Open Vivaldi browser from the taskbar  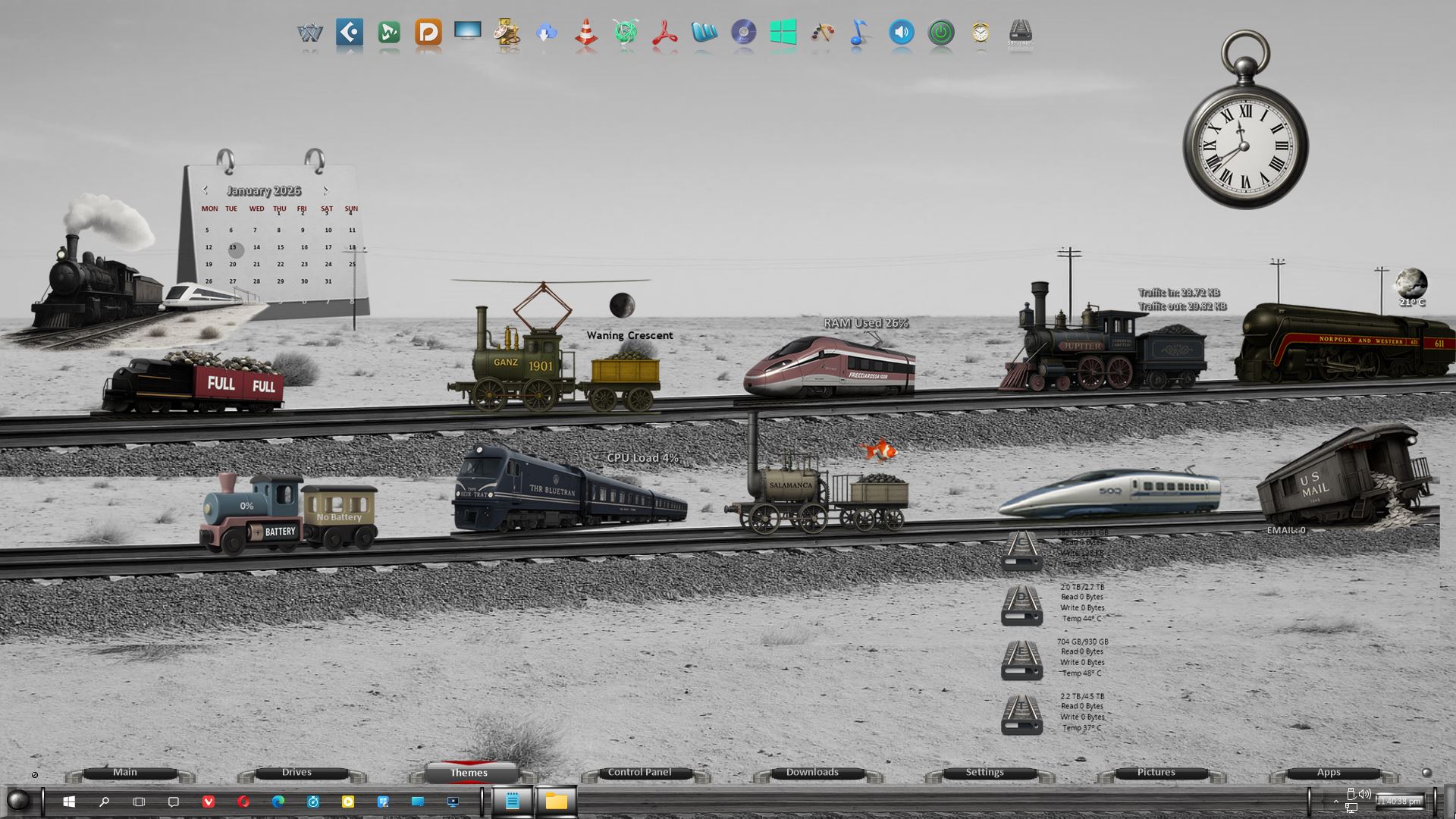click(x=209, y=802)
